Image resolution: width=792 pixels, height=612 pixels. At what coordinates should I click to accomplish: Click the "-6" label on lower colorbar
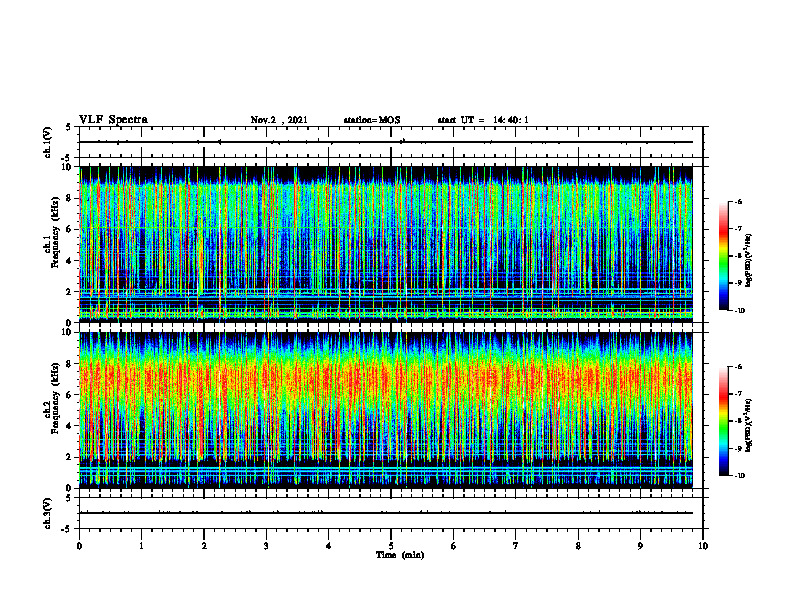(738, 367)
